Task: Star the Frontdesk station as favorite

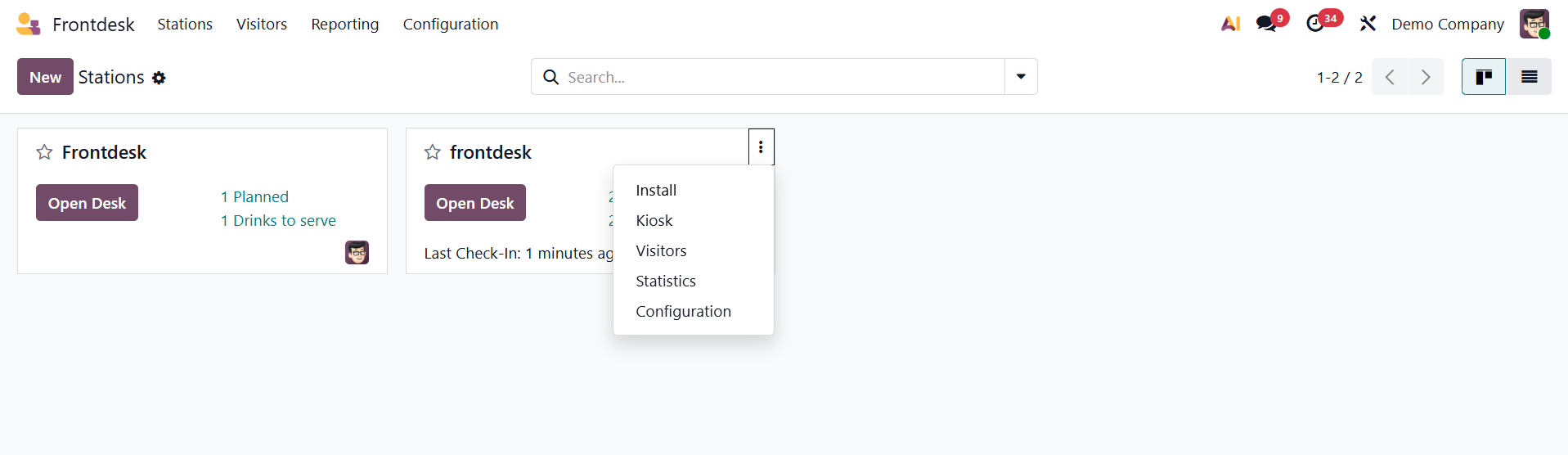Action: coord(44,152)
